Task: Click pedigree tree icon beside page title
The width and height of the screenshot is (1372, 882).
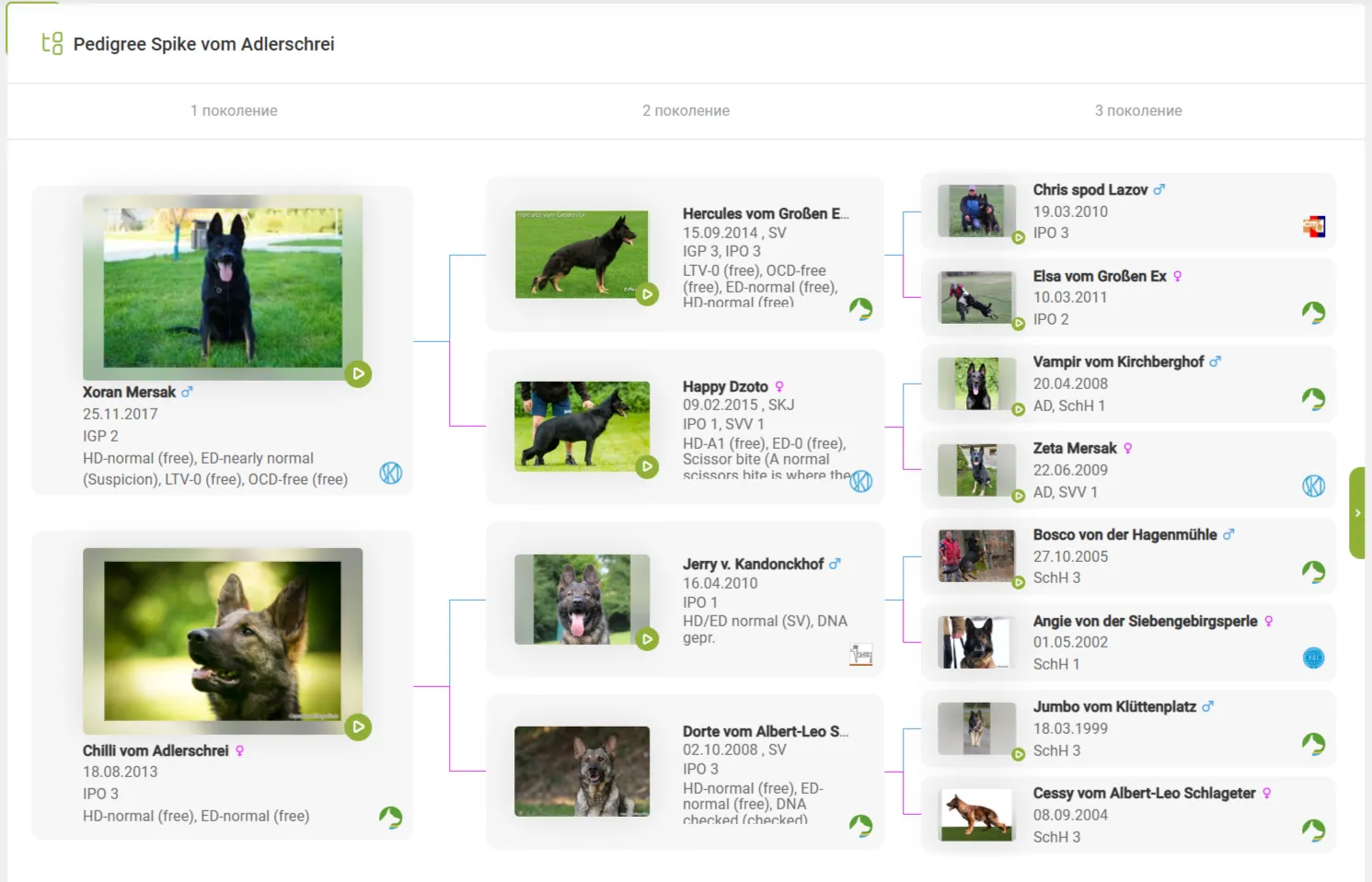Action: click(52, 43)
